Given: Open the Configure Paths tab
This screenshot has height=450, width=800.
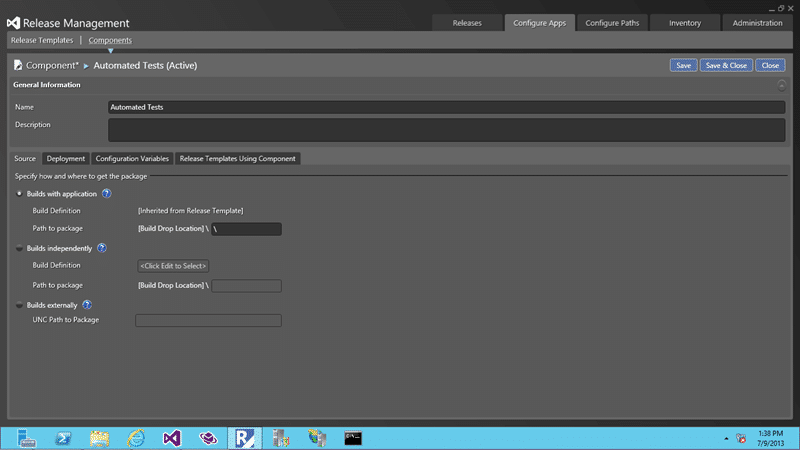Looking at the screenshot, I should click(612, 23).
